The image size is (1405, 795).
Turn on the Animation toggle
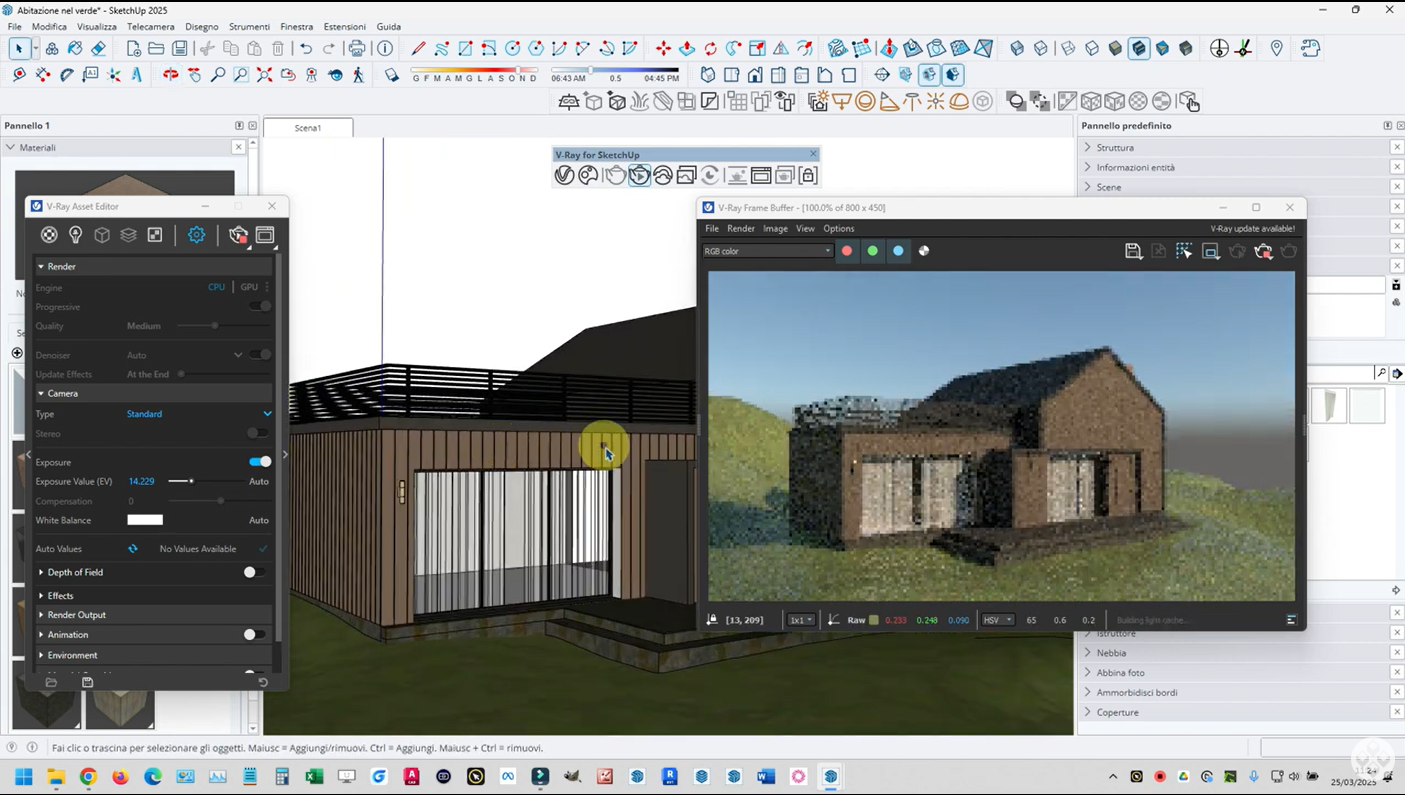254,635
